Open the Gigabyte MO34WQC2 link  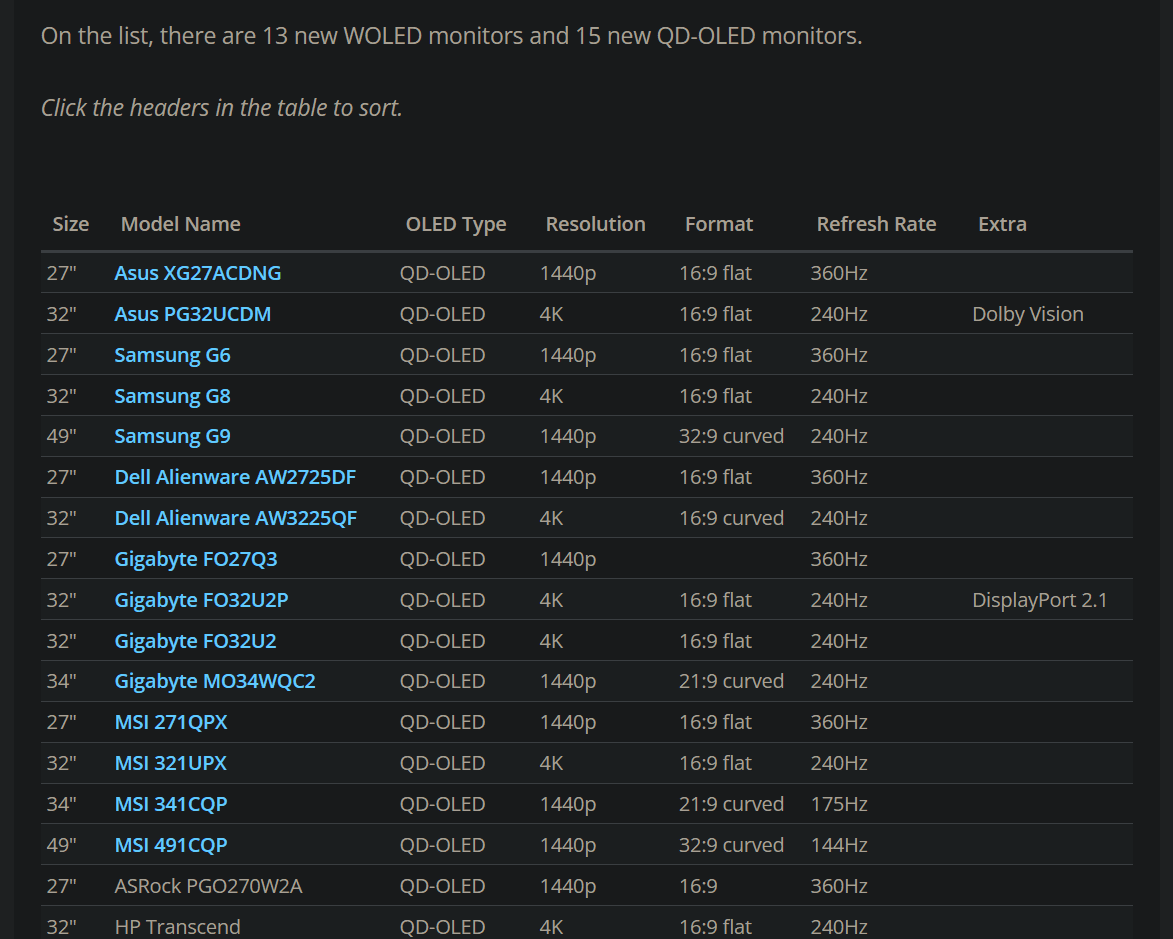215,682
